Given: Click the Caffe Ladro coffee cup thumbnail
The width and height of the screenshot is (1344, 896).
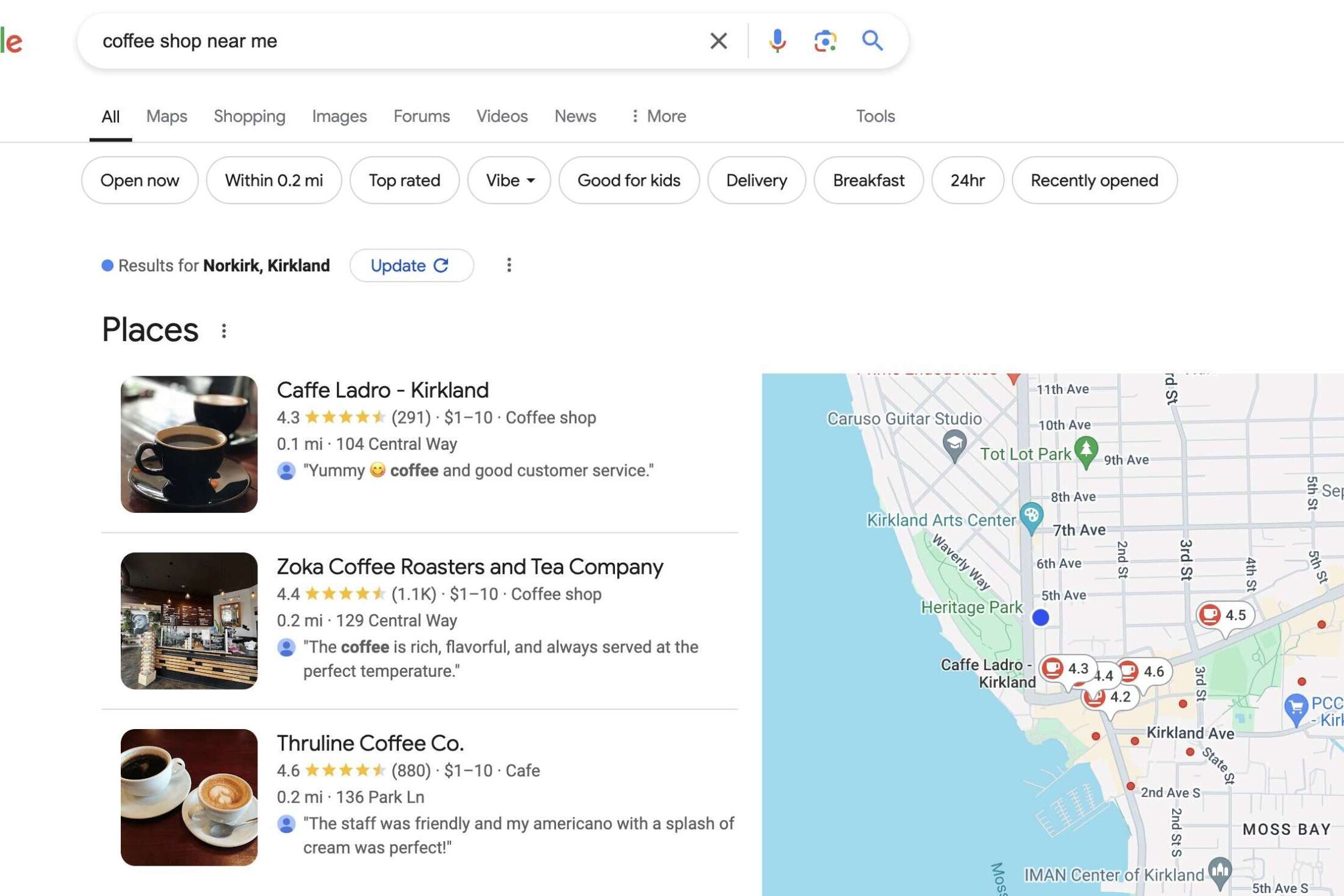Looking at the screenshot, I should click(189, 444).
